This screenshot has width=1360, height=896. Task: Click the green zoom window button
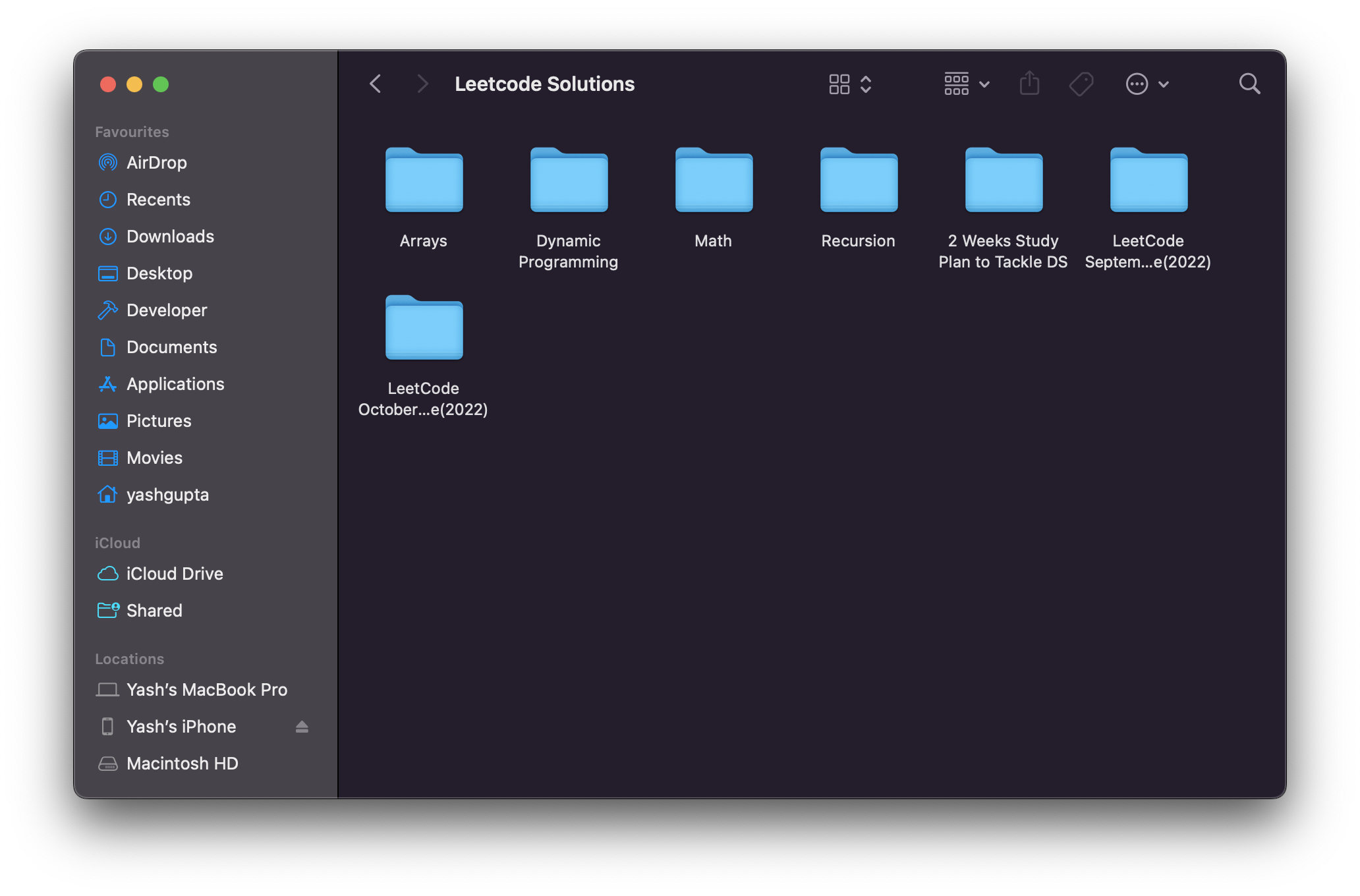coord(161,84)
